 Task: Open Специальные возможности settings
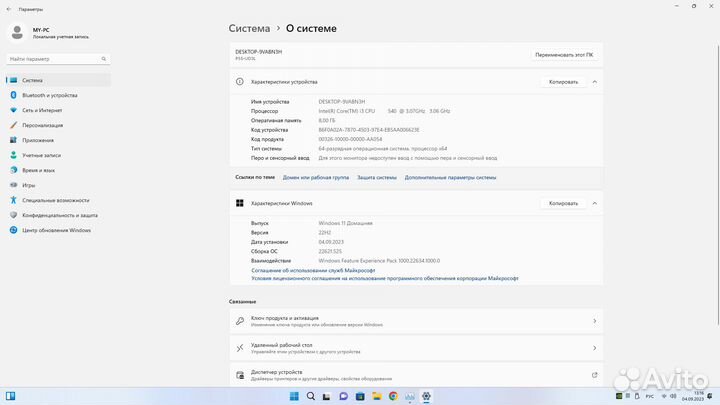pyautogui.click(x=58, y=200)
